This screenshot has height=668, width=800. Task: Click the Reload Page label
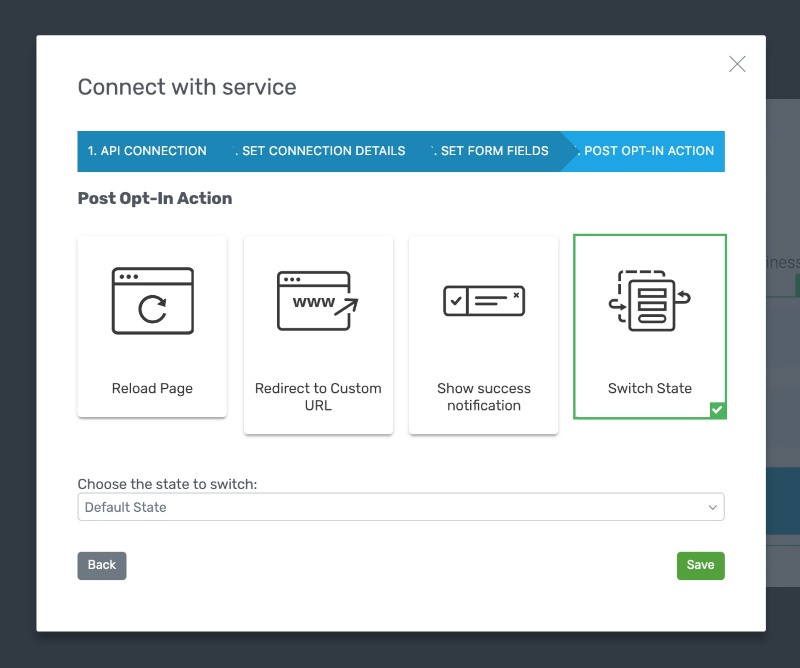(x=152, y=388)
